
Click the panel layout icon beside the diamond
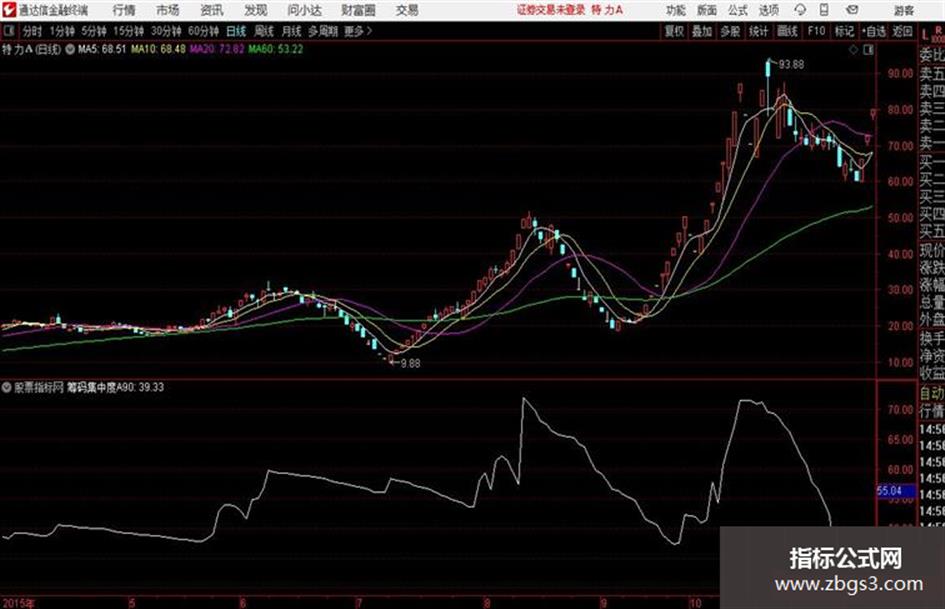click(868, 50)
